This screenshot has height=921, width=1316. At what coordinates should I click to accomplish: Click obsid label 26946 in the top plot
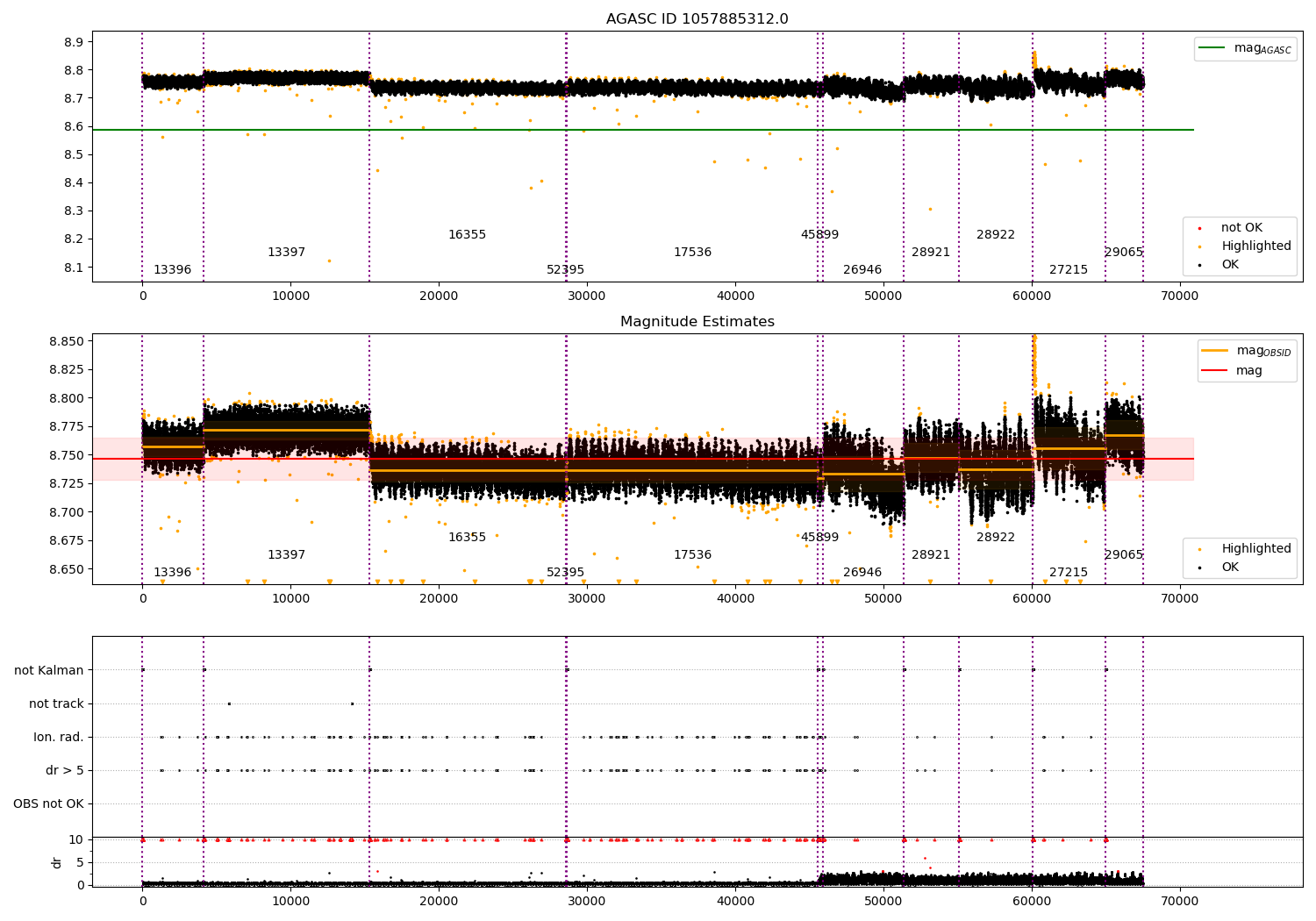[862, 270]
